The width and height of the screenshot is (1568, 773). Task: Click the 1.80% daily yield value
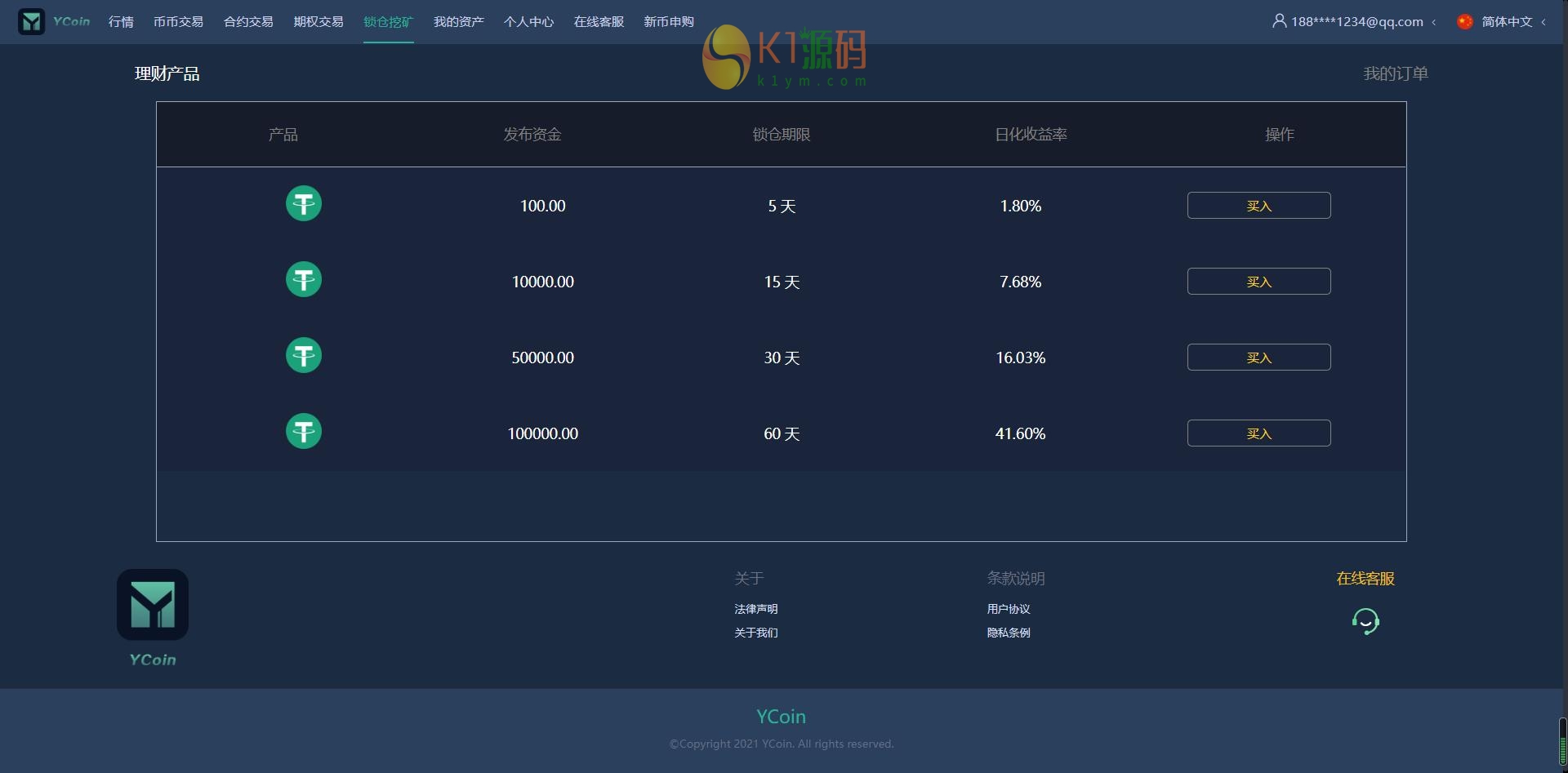1021,206
